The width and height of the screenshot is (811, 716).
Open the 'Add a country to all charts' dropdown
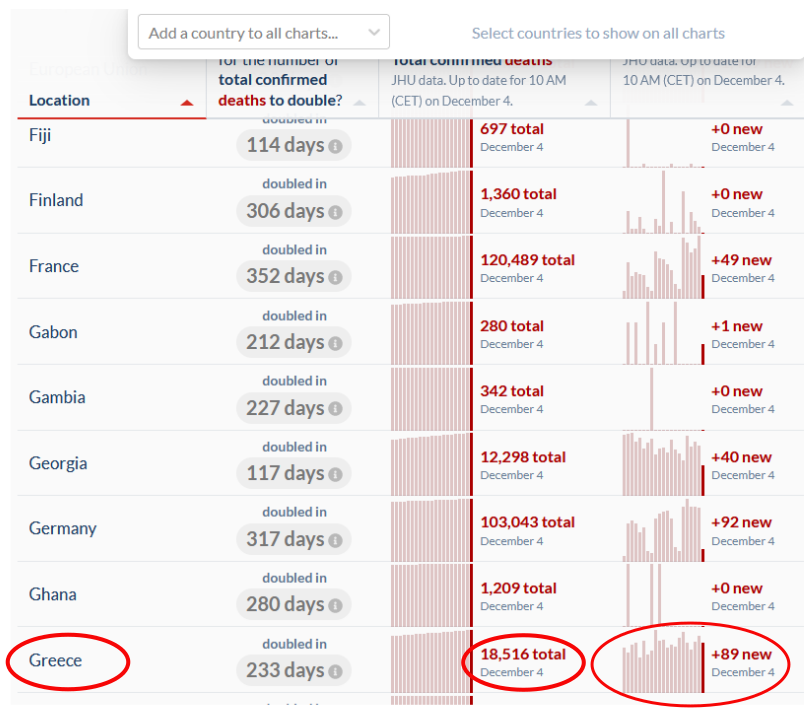pos(263,33)
